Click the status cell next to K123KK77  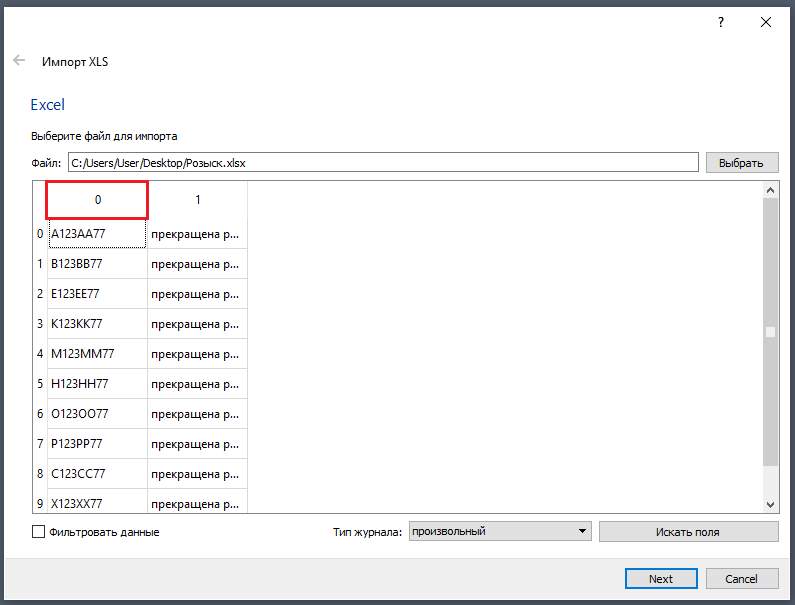pos(197,324)
